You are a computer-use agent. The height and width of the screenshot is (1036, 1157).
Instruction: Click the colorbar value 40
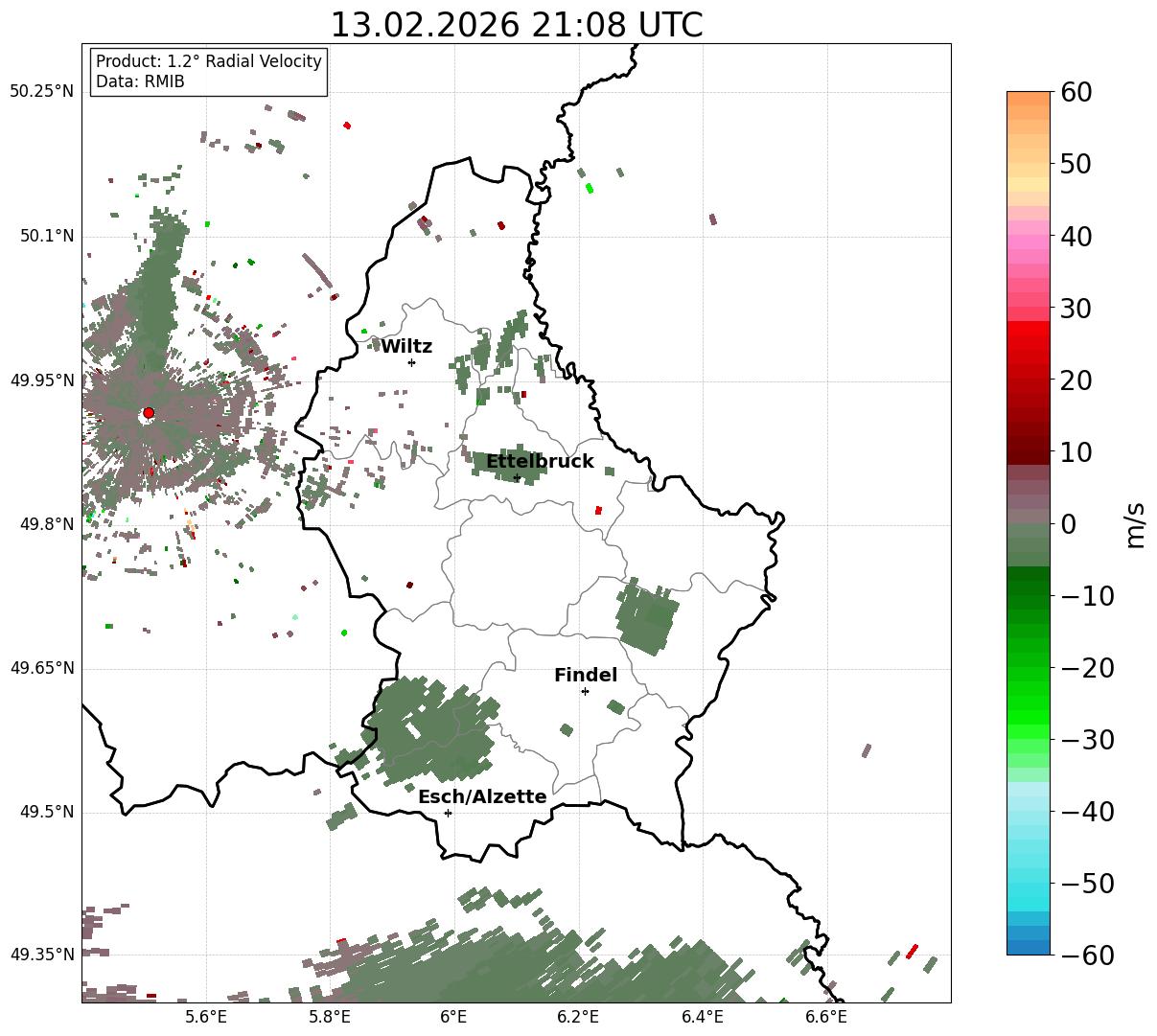(1076, 236)
